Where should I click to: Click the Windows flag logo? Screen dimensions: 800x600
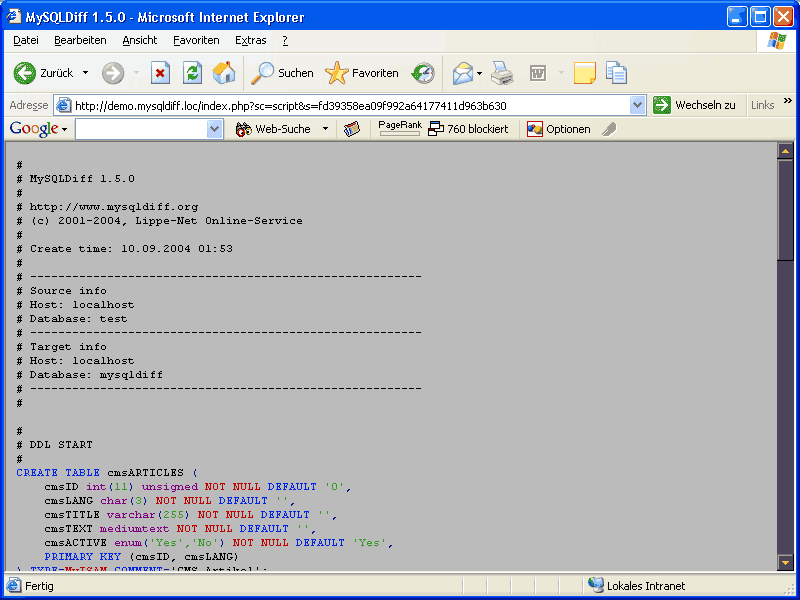777,41
